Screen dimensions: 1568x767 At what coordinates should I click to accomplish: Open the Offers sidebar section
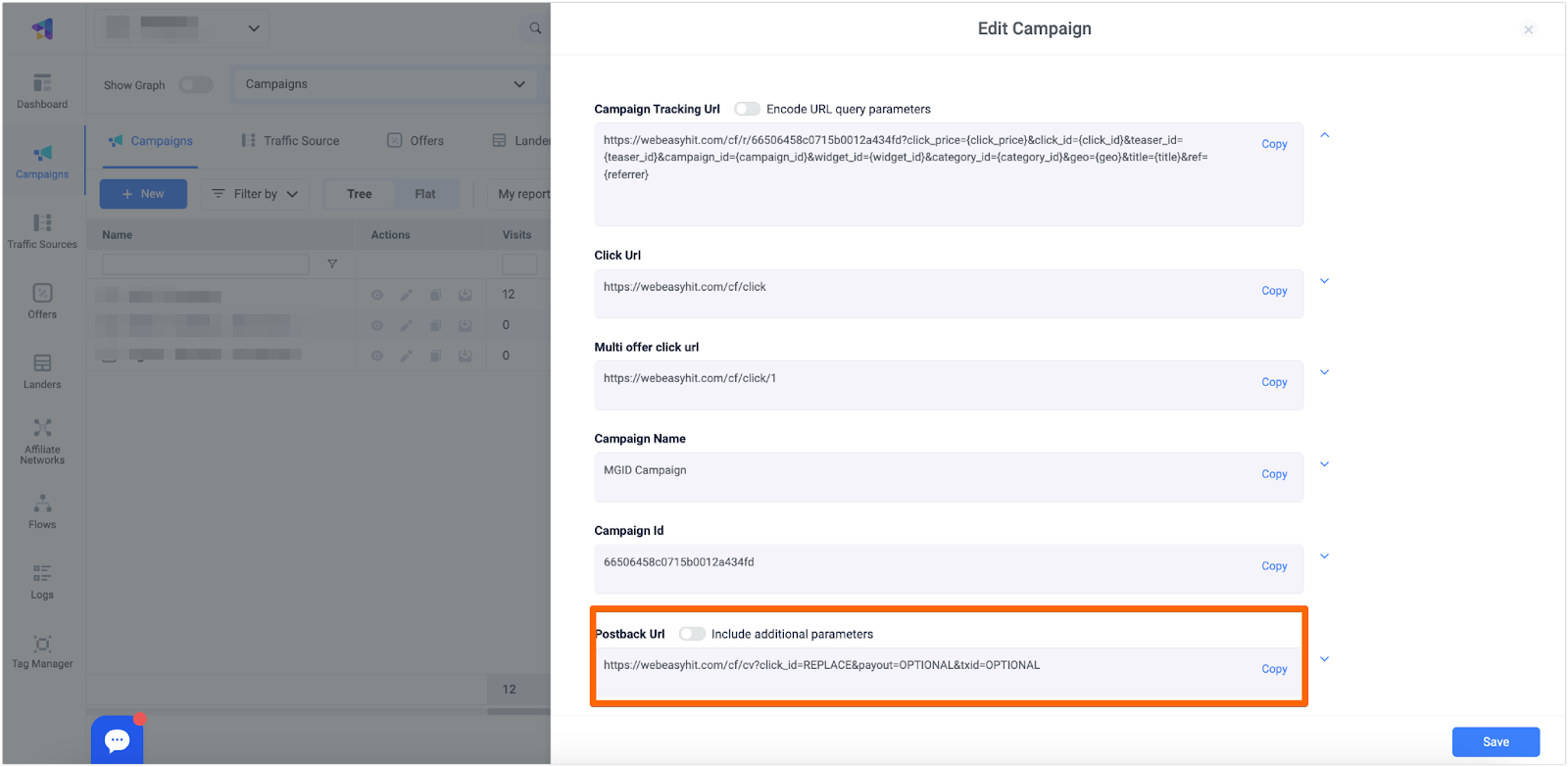tap(42, 301)
